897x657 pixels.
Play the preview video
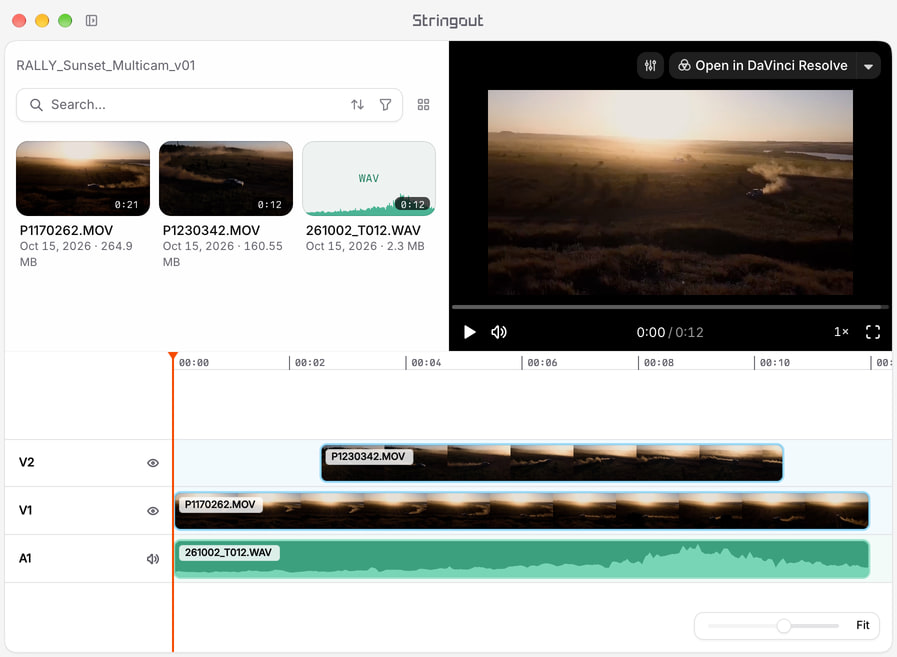tap(470, 332)
